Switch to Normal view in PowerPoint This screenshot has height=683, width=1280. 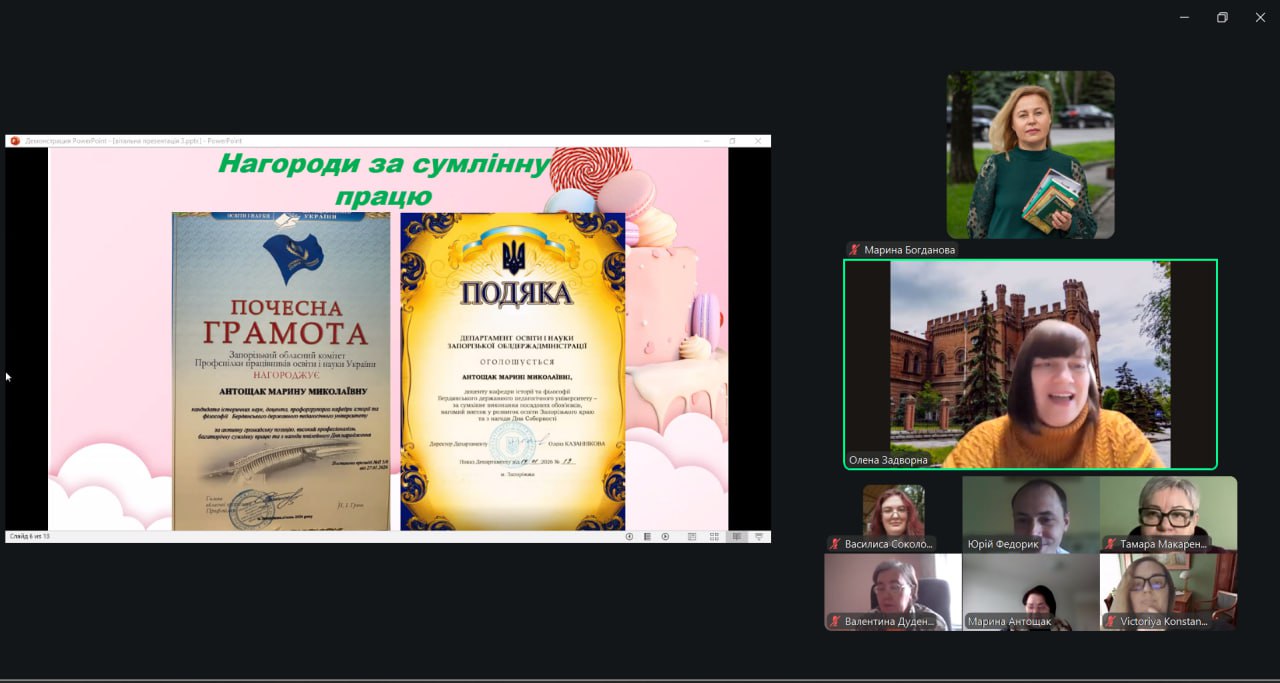pyautogui.click(x=692, y=537)
